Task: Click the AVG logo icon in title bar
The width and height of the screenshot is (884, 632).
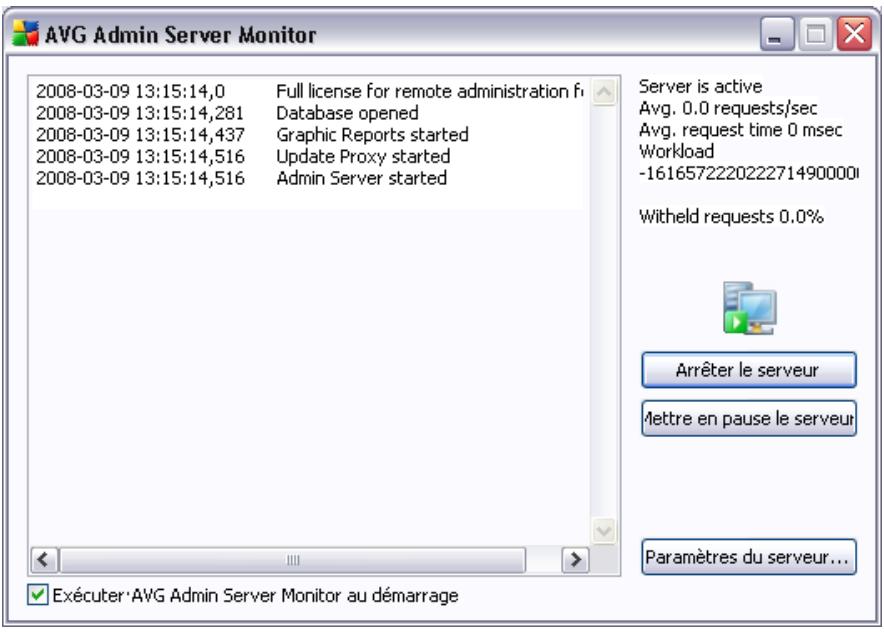Action: 25,34
